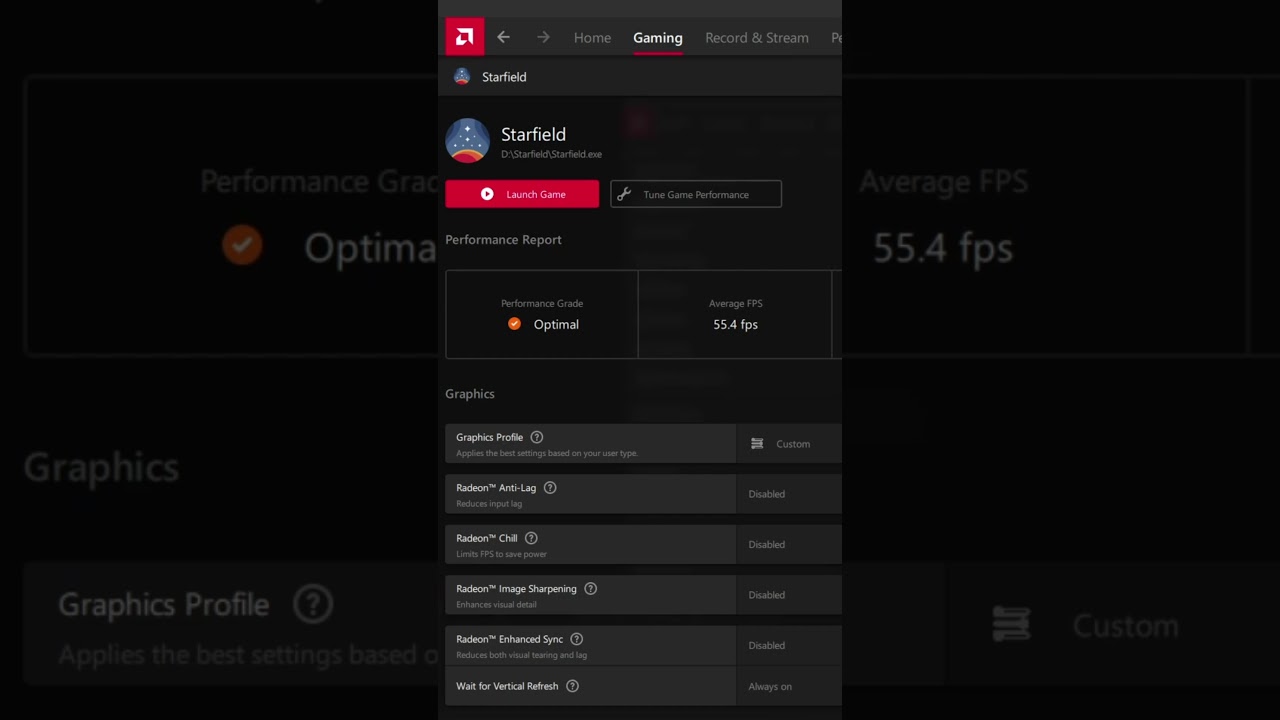
Task: Go back with the left arrow
Action: click(503, 37)
